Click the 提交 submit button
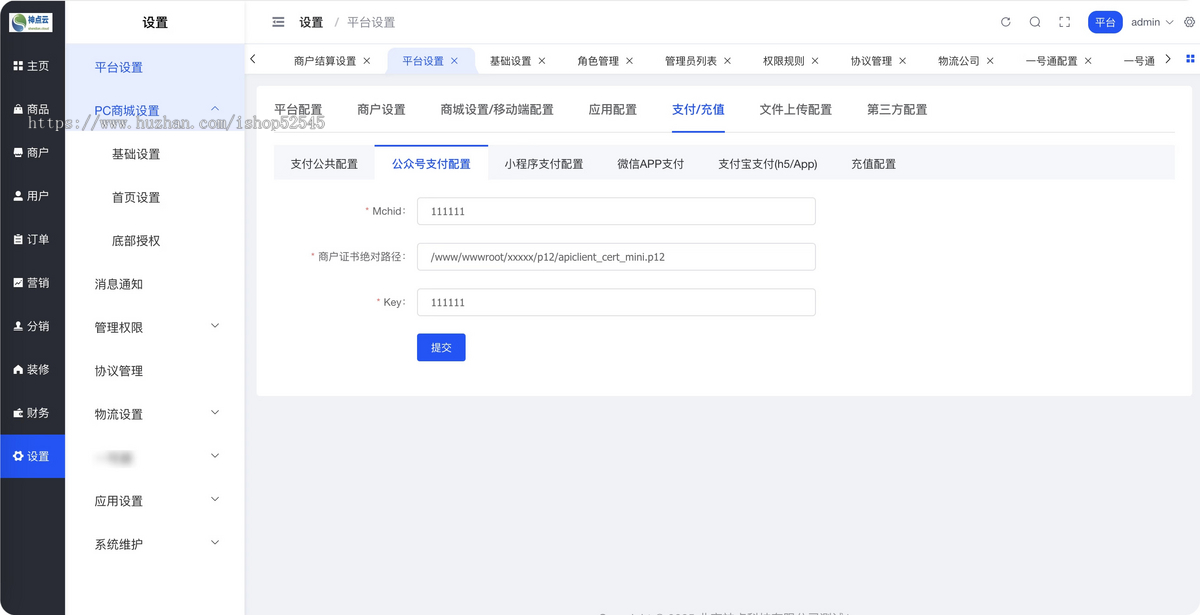 click(441, 347)
